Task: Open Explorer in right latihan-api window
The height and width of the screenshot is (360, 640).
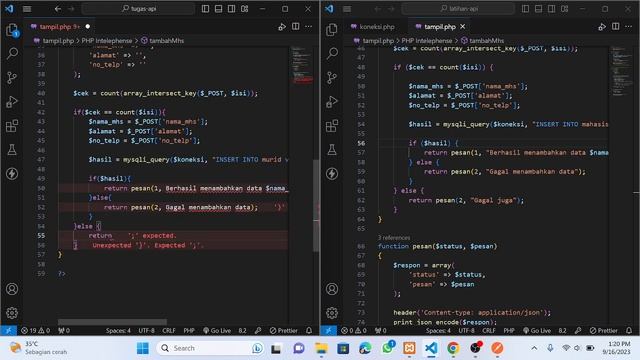Action: pyautogui.click(x=332, y=30)
